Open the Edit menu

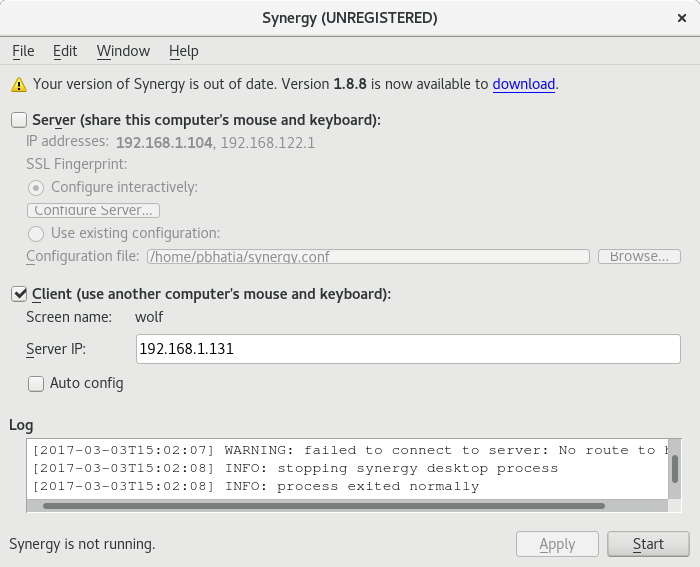(65, 51)
